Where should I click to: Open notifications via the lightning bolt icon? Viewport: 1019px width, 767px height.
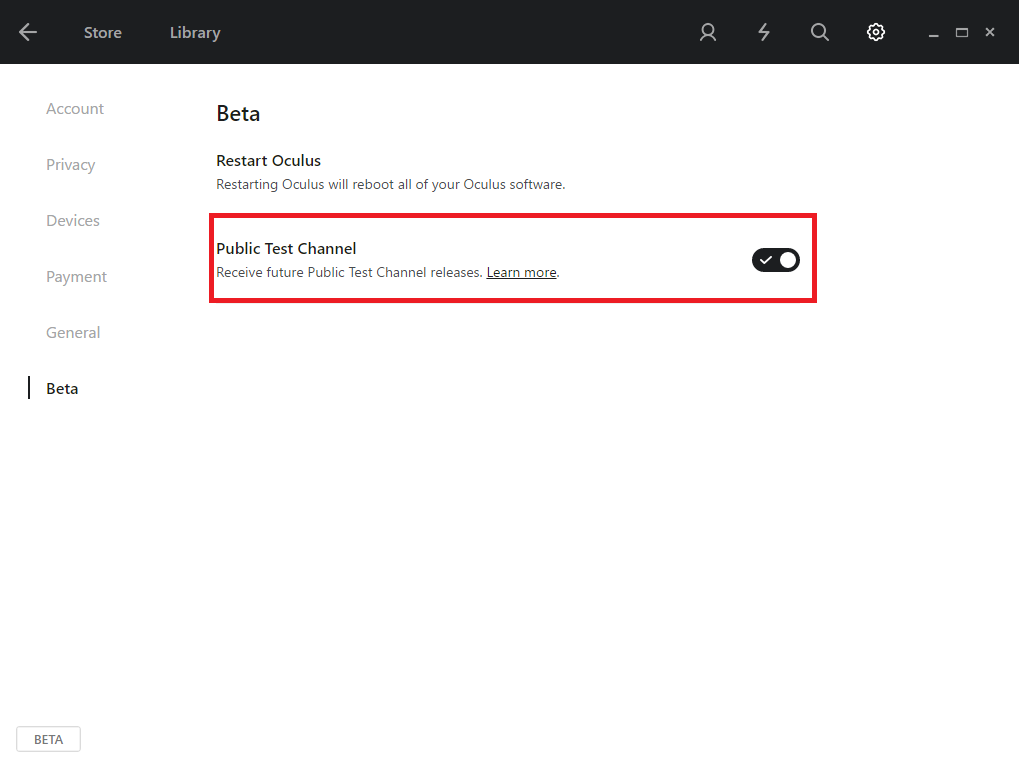764,32
